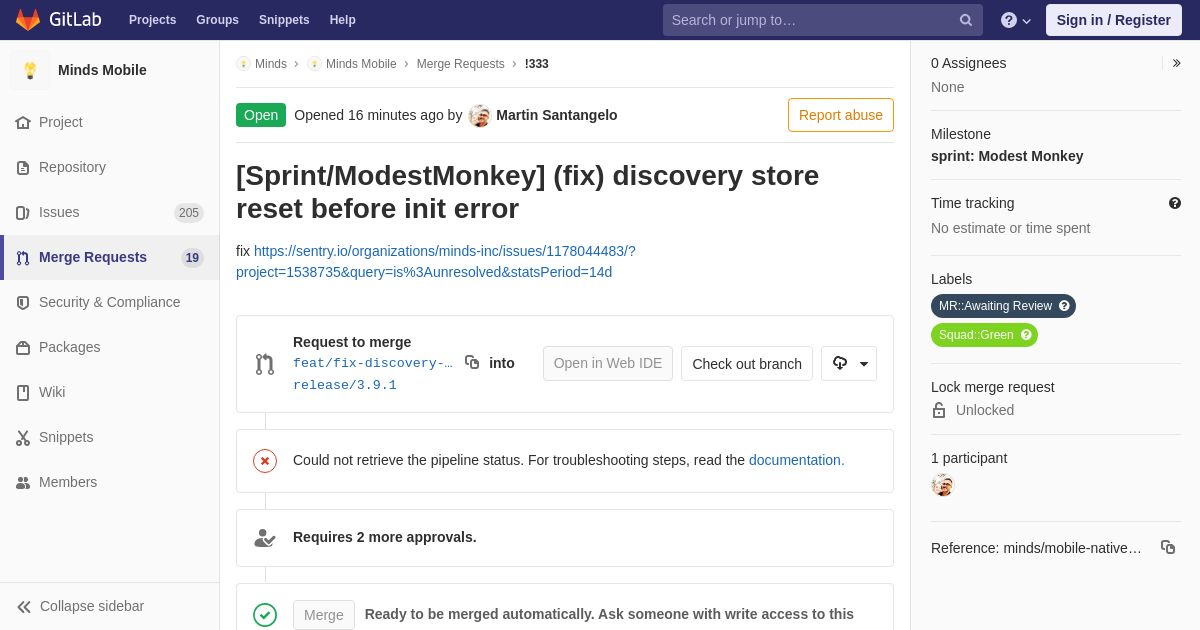Click the sprint: Modest Monkey milestone
The width and height of the screenshot is (1200, 630).
click(1007, 156)
